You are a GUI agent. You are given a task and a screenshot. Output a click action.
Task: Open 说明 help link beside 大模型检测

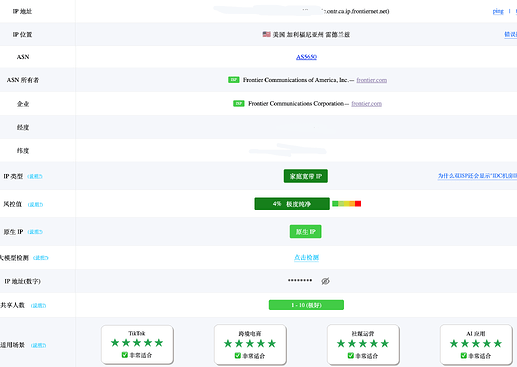click(x=41, y=258)
